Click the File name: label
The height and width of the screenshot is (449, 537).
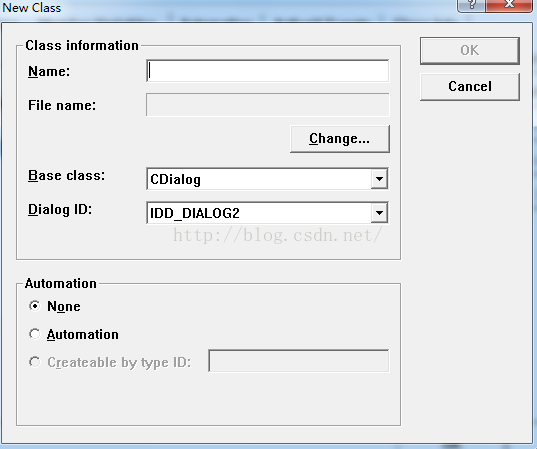click(62, 105)
